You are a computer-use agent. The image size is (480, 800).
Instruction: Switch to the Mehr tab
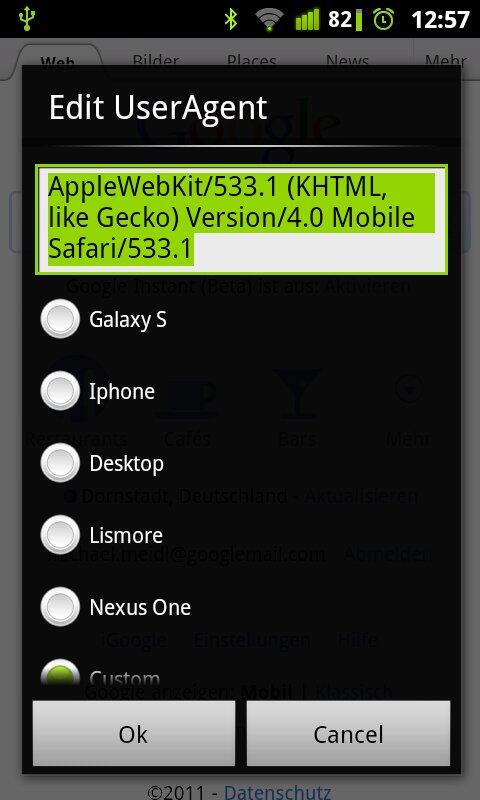click(x=446, y=62)
